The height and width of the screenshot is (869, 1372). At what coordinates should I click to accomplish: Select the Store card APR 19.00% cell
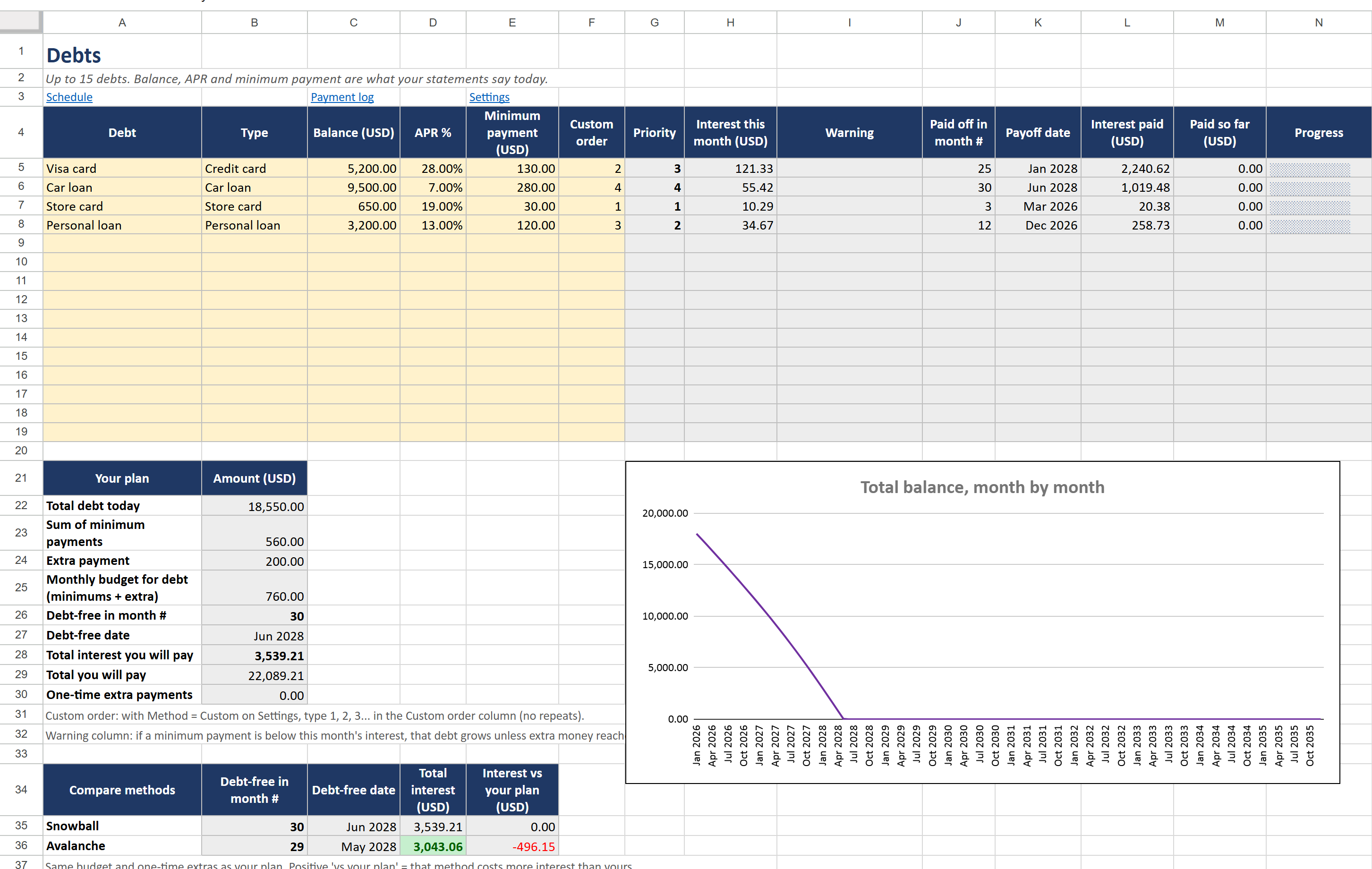(433, 206)
